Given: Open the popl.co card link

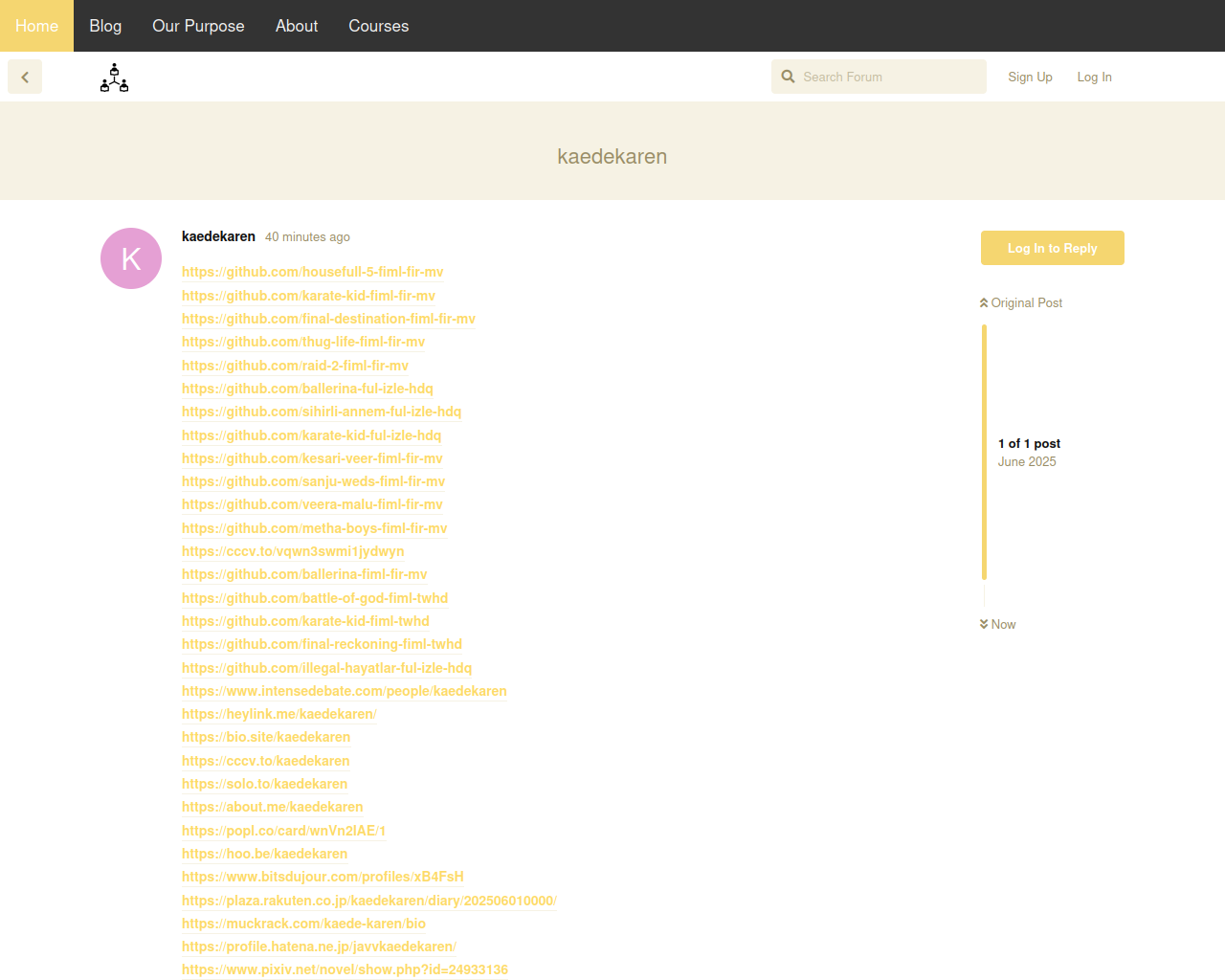Looking at the screenshot, I should pos(283,831).
